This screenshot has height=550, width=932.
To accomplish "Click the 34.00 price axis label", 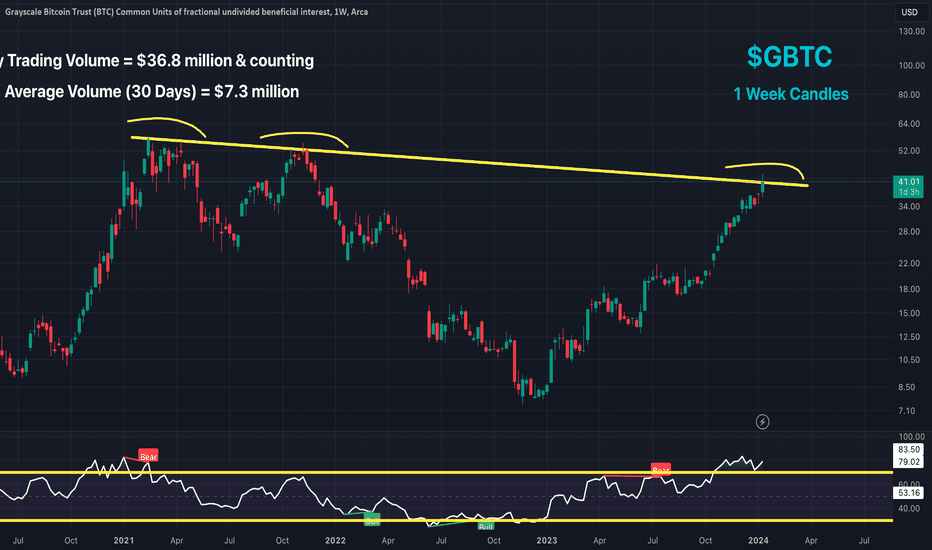I will (x=911, y=207).
